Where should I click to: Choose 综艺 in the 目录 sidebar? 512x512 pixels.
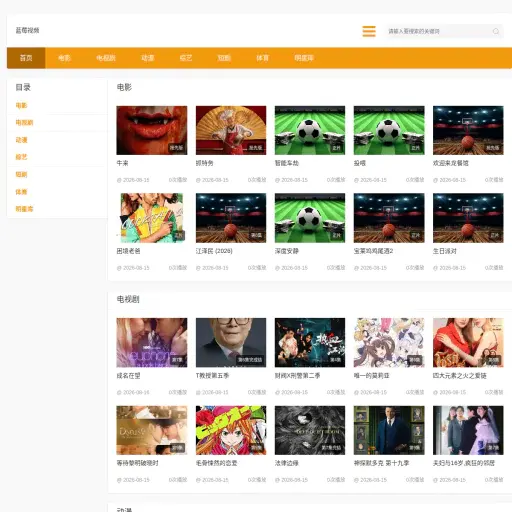point(21,157)
